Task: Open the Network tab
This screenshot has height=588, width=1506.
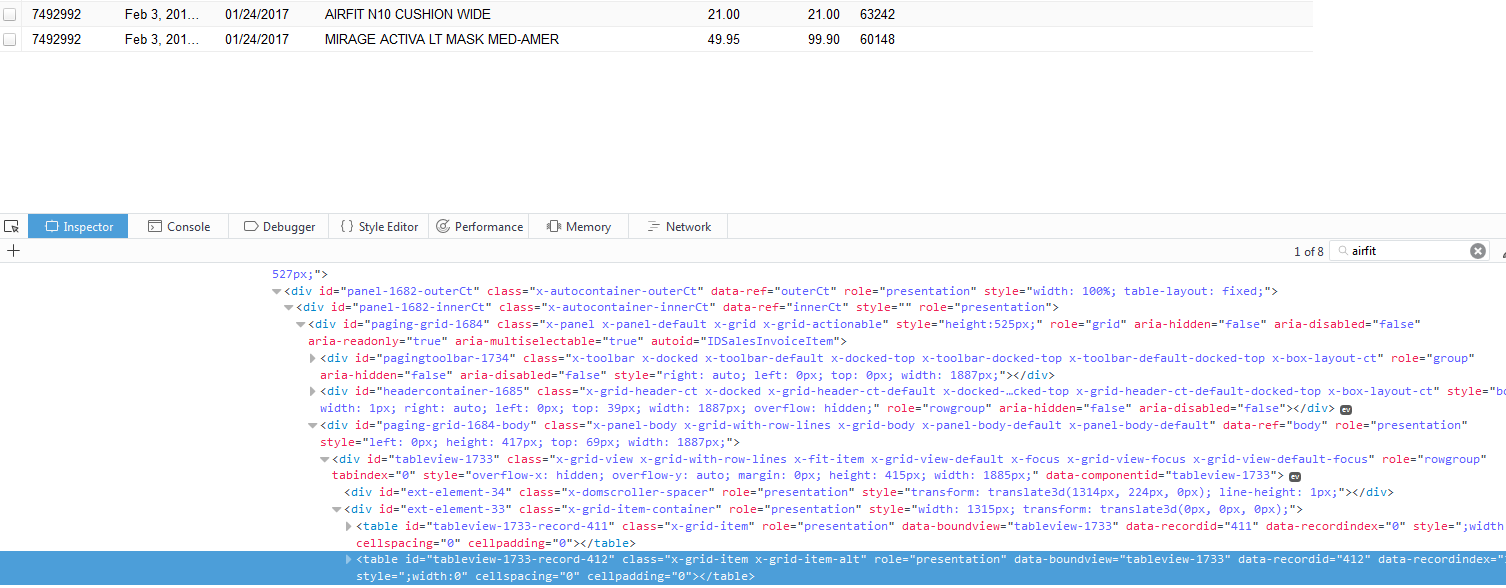Action: 678,226
